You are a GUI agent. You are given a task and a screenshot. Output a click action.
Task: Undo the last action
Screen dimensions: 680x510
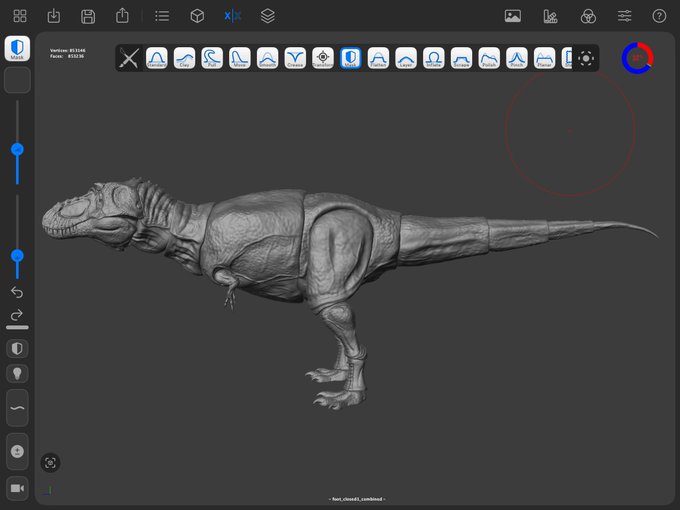[x=17, y=292]
